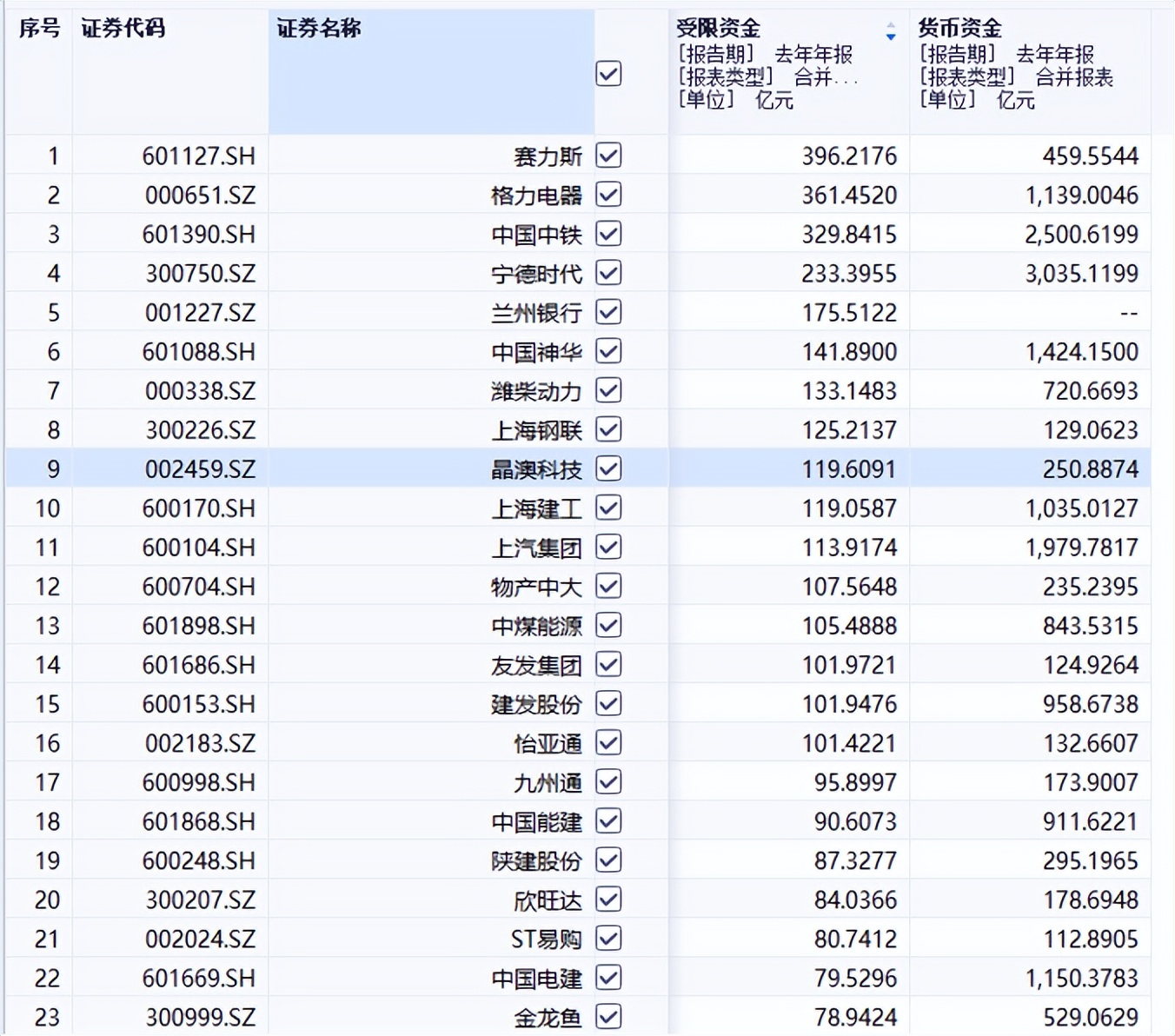1175x1036 pixels.
Task: Click the security name 金龙鱼
Action: 548,1017
